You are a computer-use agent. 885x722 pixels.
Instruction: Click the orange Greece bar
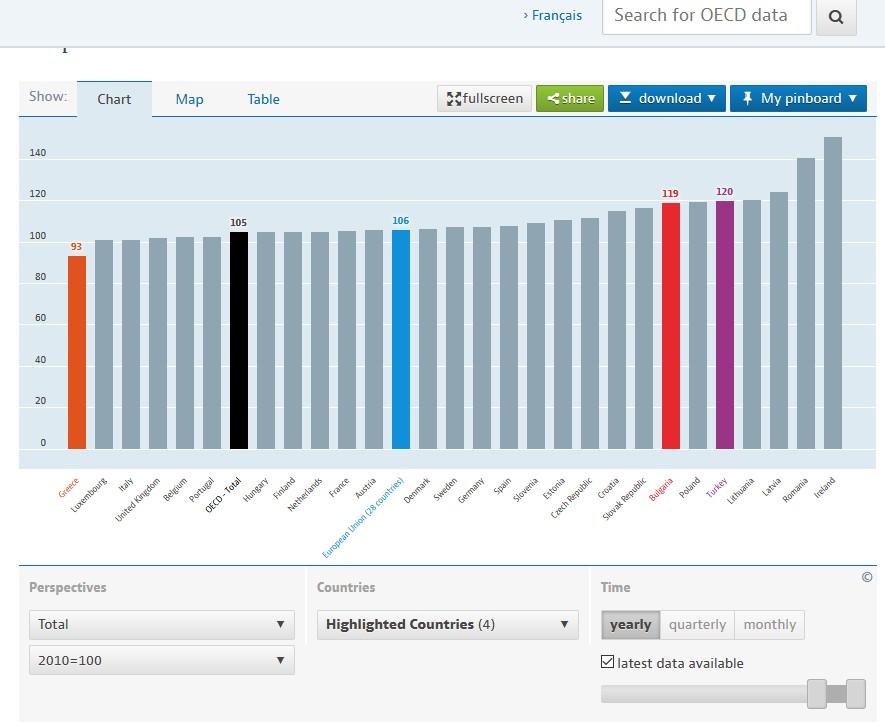(77, 352)
